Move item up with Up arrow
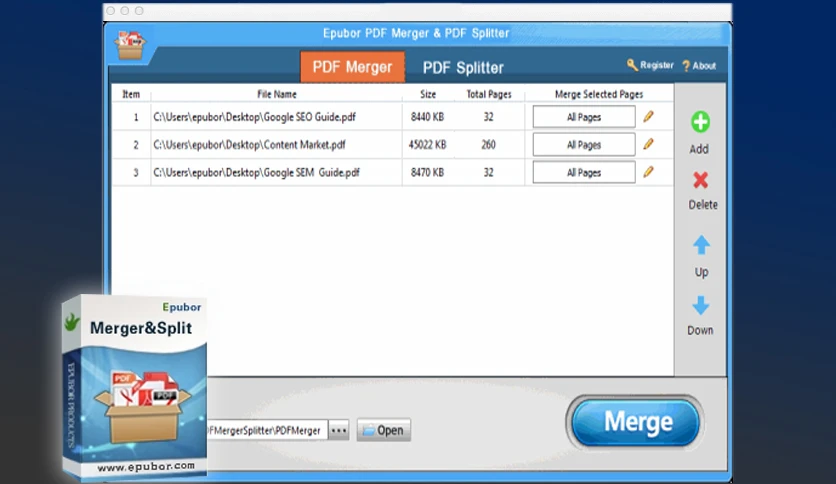The height and width of the screenshot is (484, 836). click(701, 245)
